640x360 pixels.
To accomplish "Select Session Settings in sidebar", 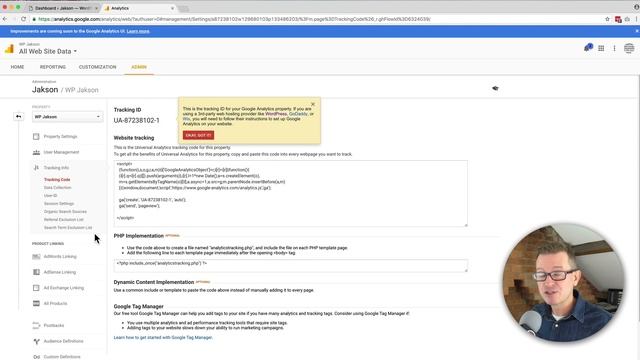I will tap(59, 204).
